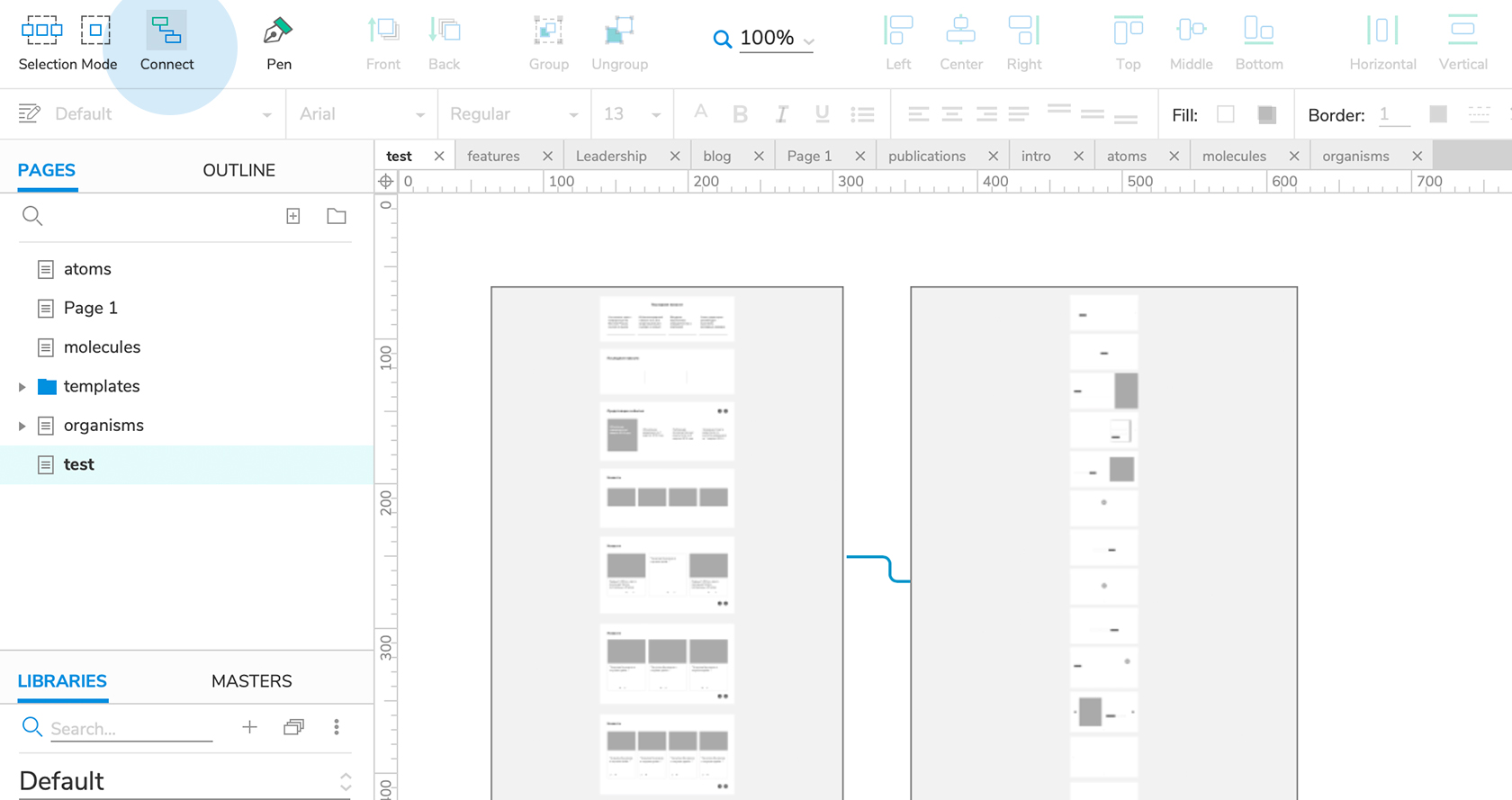
Task: Align widgets Right
Action: point(1023,42)
